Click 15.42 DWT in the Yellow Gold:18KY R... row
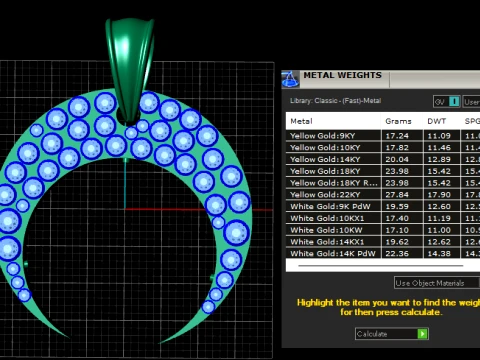480x360 pixels. (x=439, y=183)
